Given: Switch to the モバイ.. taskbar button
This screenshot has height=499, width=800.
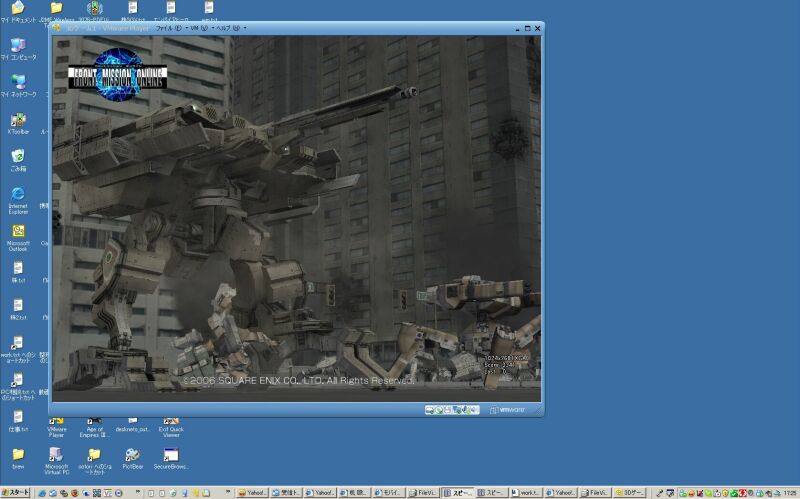Looking at the screenshot, I should tap(388, 493).
